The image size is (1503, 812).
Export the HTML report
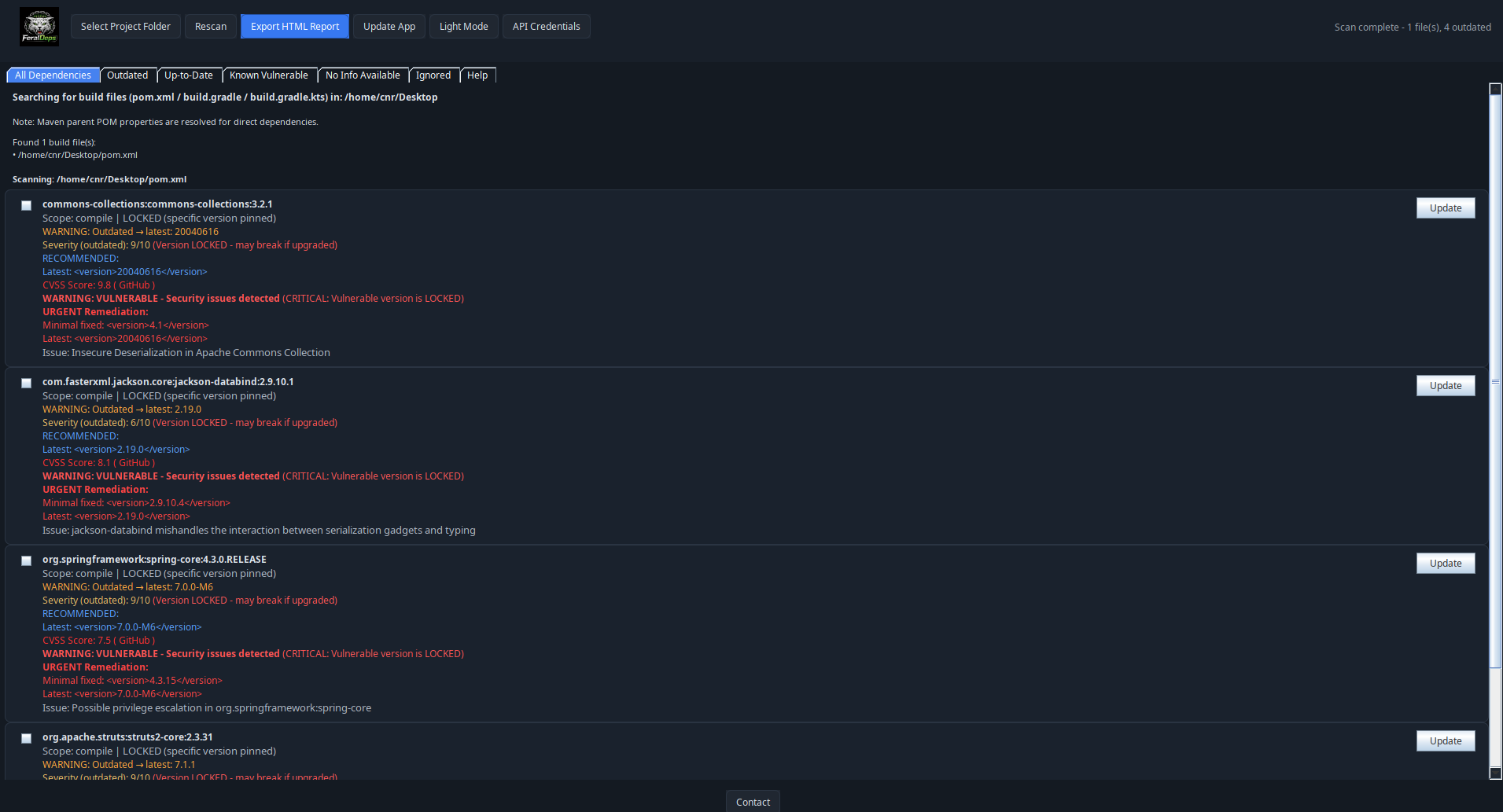click(x=294, y=26)
